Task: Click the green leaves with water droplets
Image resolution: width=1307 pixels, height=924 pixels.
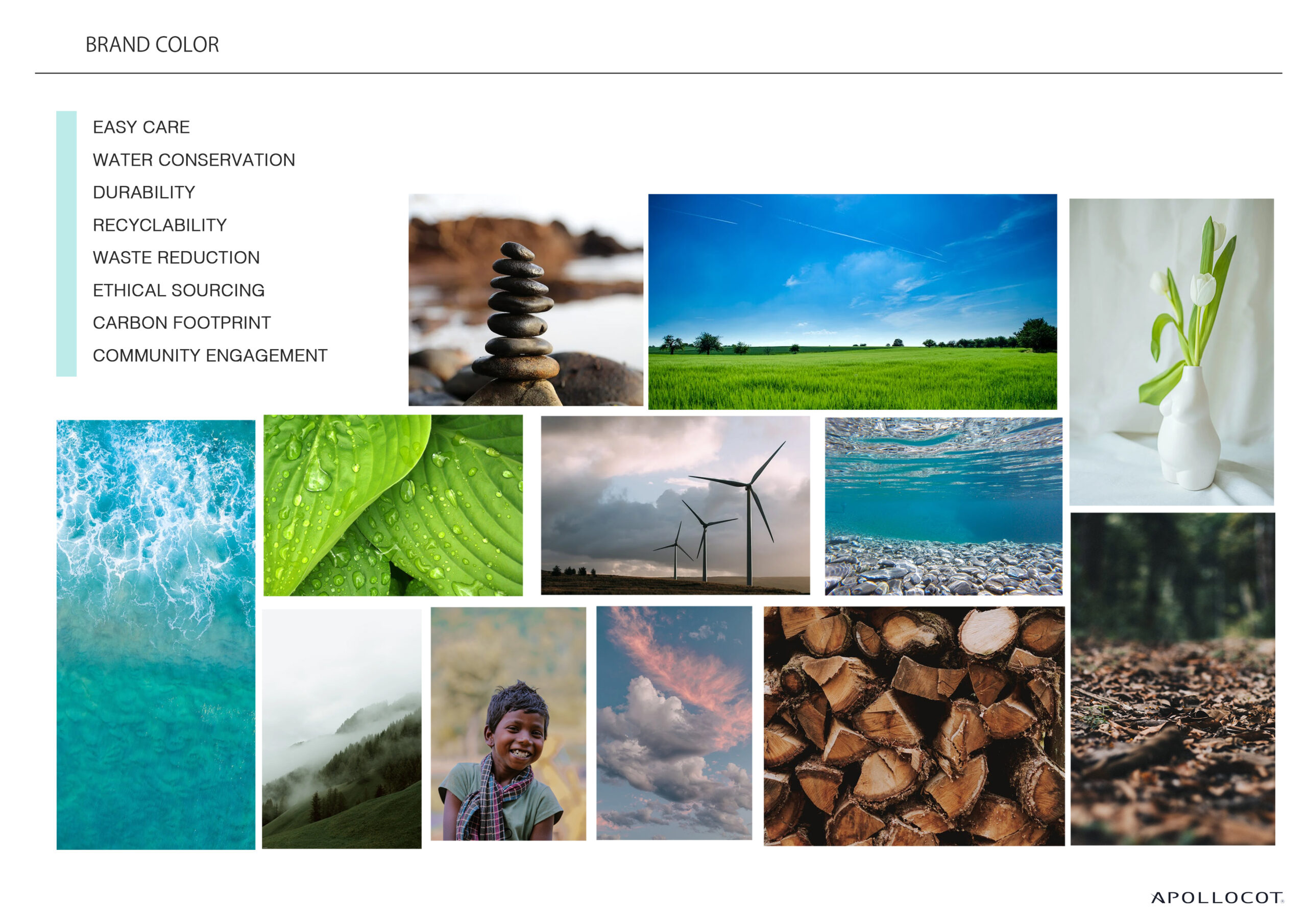Action: (393, 505)
